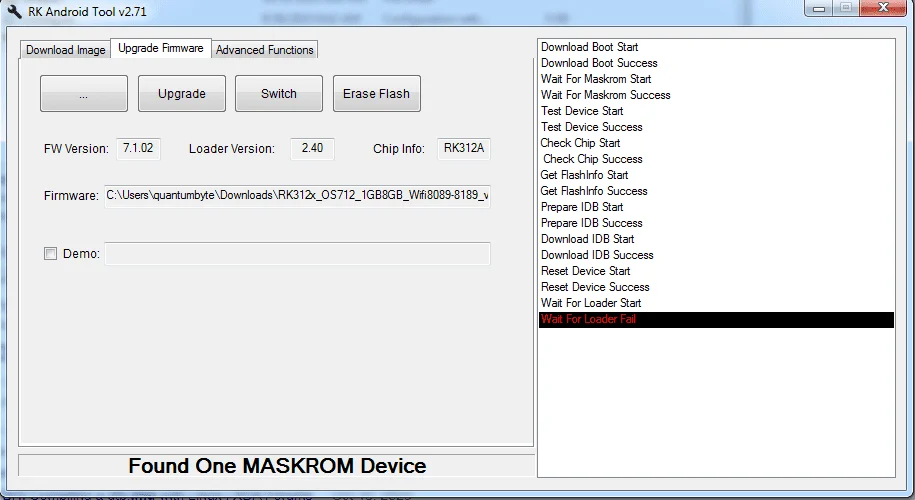Click the Firmware path field
Screen dimensions: 915x500
pyautogui.click(x=297, y=195)
